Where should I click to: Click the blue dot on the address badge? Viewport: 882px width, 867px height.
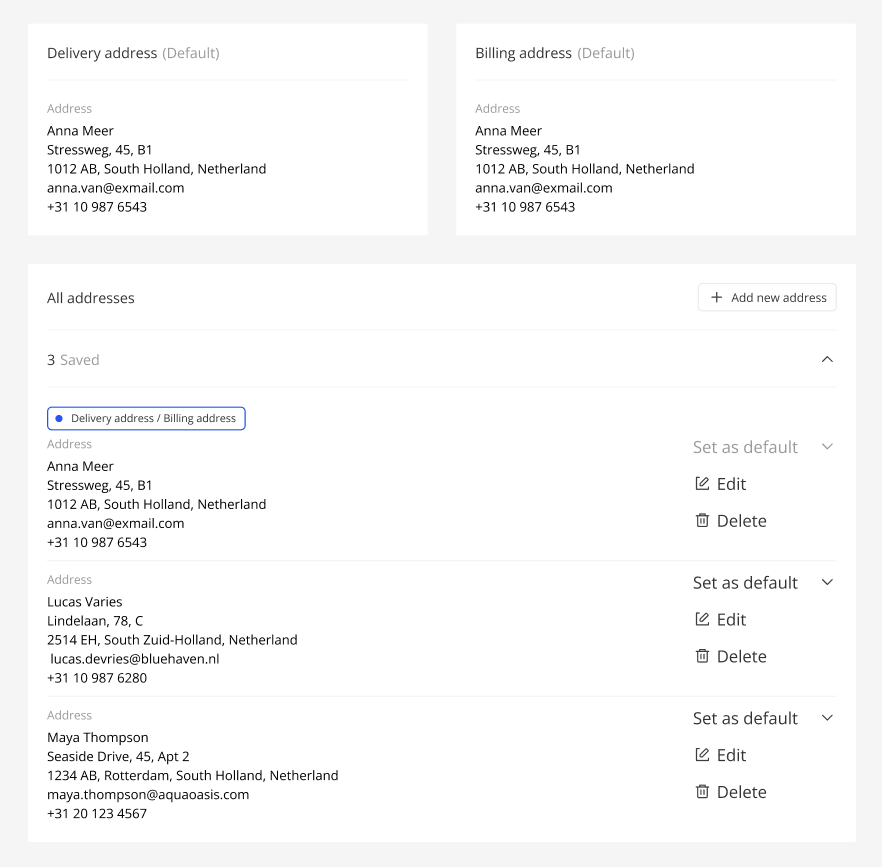(59, 419)
